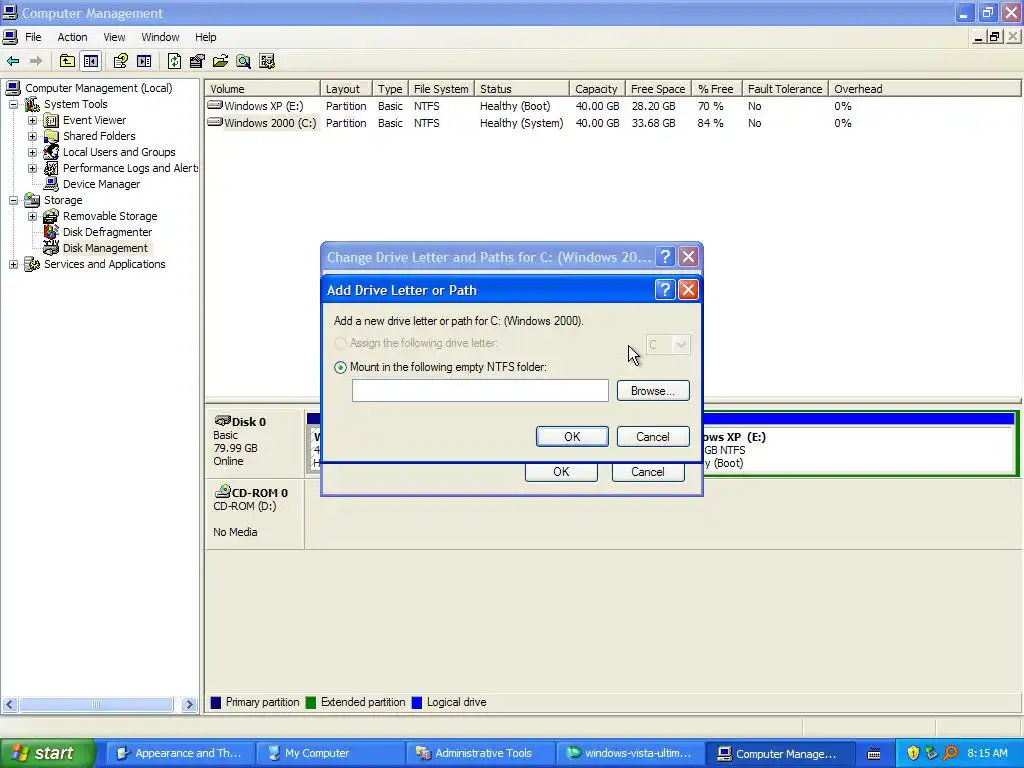Click Cancel in Add Drive Letter dialog
The height and width of the screenshot is (768, 1024).
point(653,437)
